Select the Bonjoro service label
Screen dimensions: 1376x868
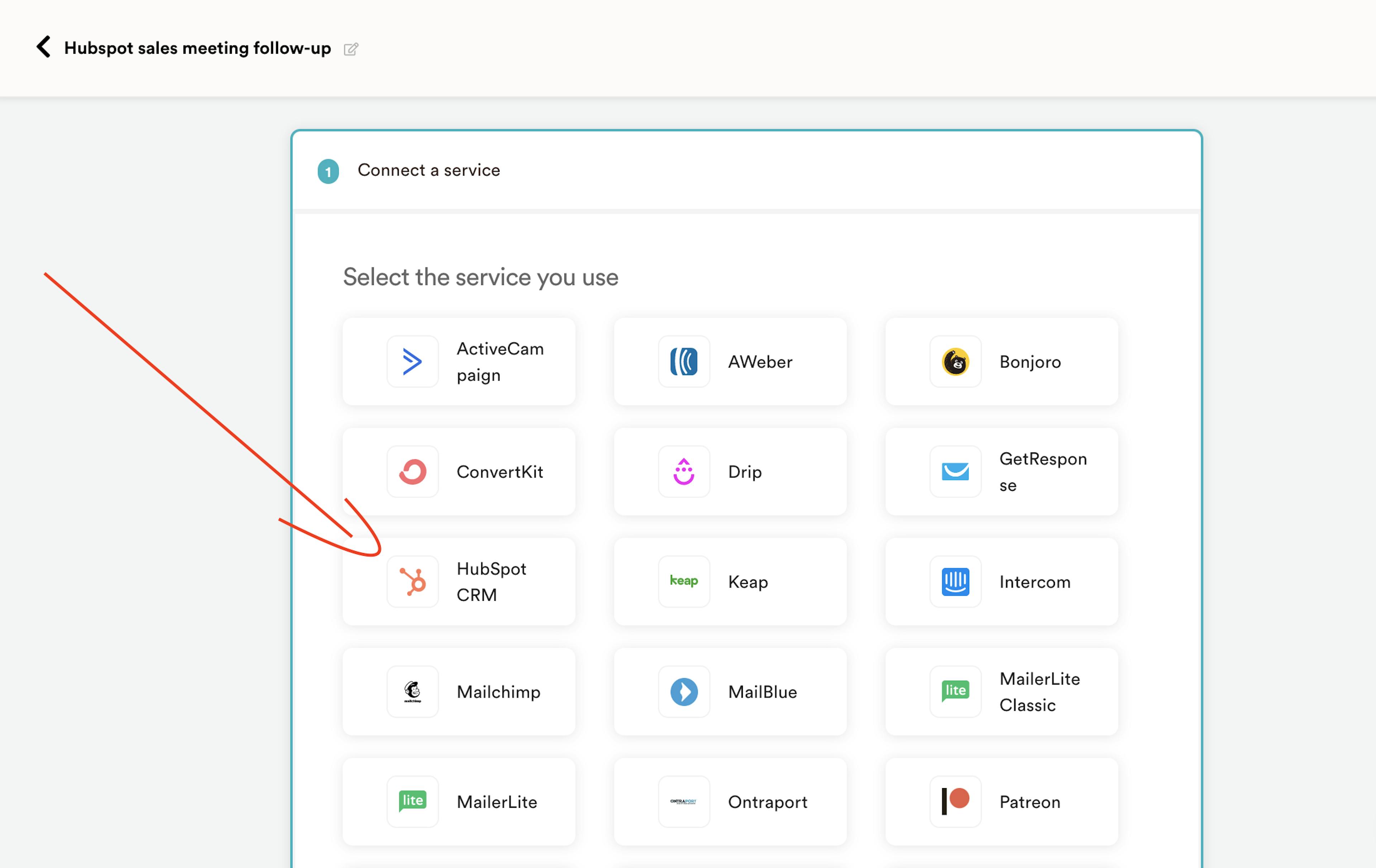tap(1030, 362)
